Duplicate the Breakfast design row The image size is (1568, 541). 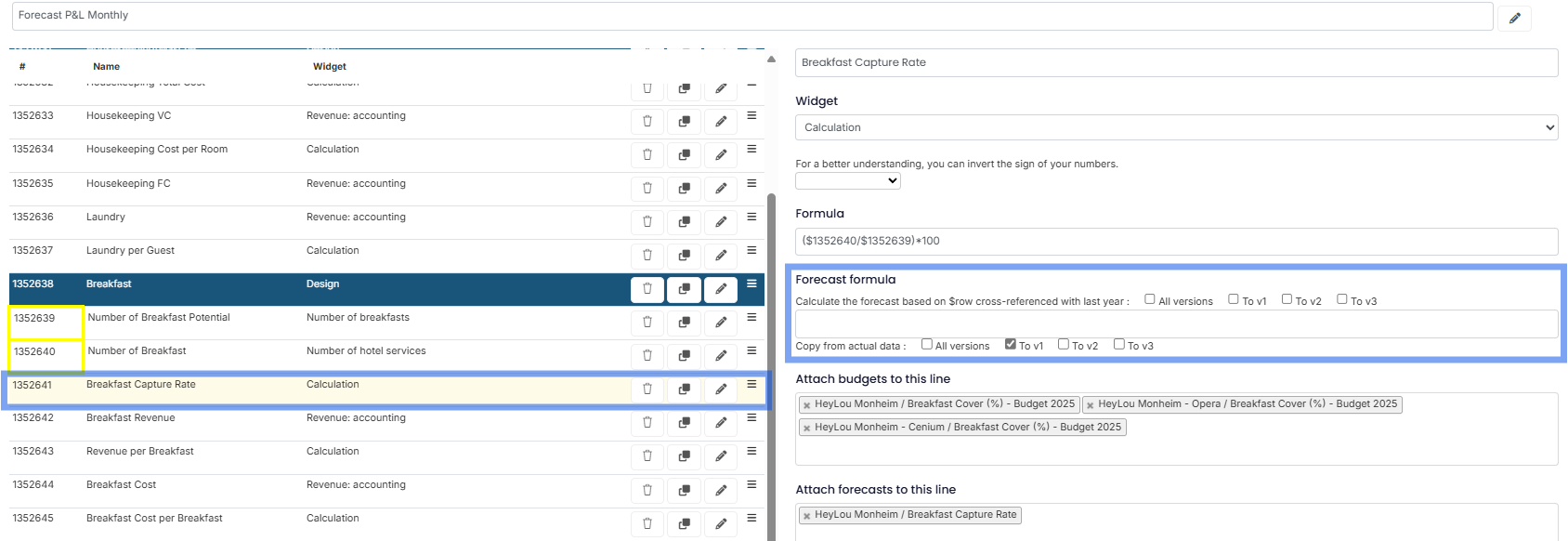point(684,289)
